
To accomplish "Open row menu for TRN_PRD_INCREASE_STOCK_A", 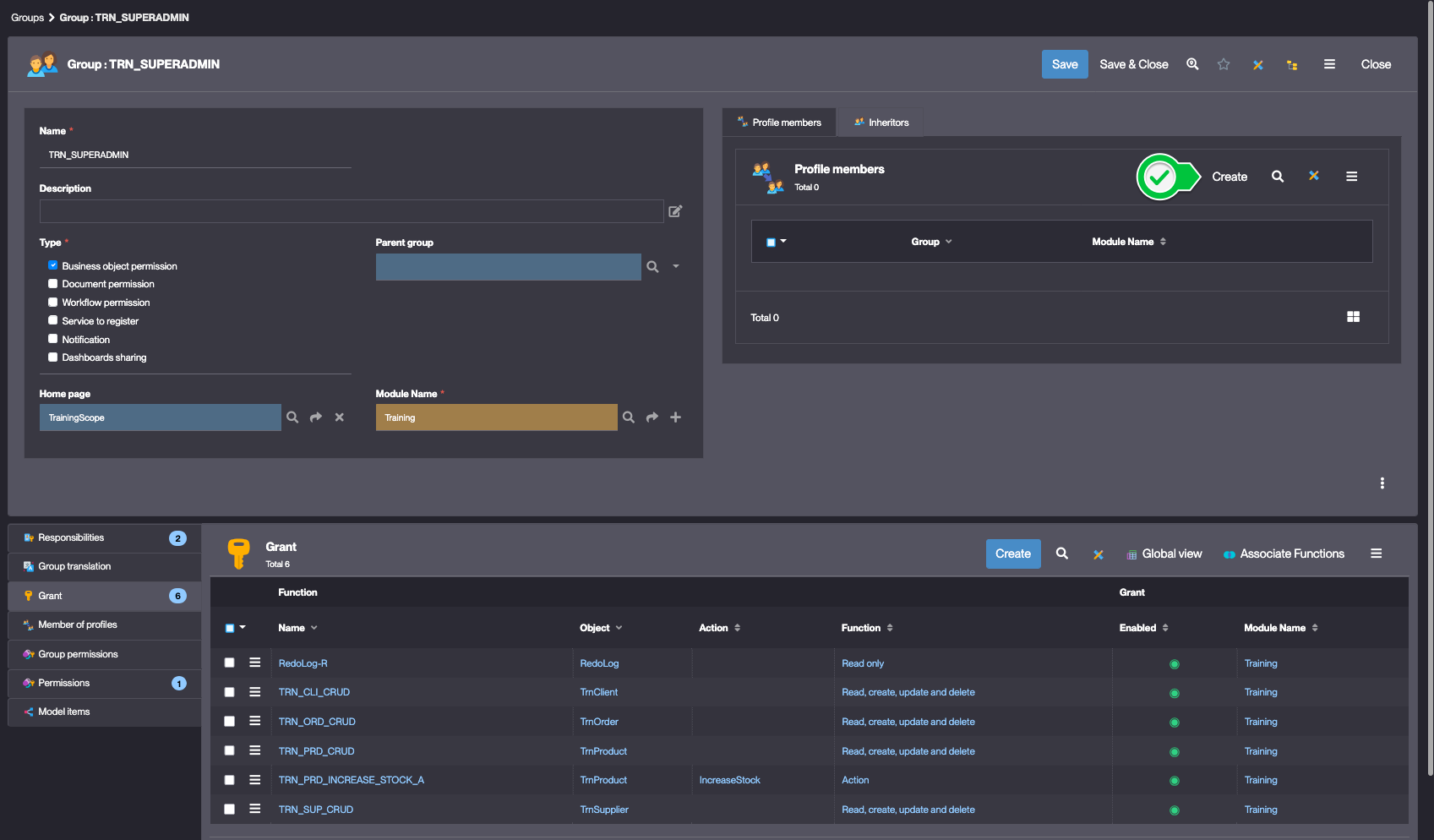I will pyautogui.click(x=254, y=780).
